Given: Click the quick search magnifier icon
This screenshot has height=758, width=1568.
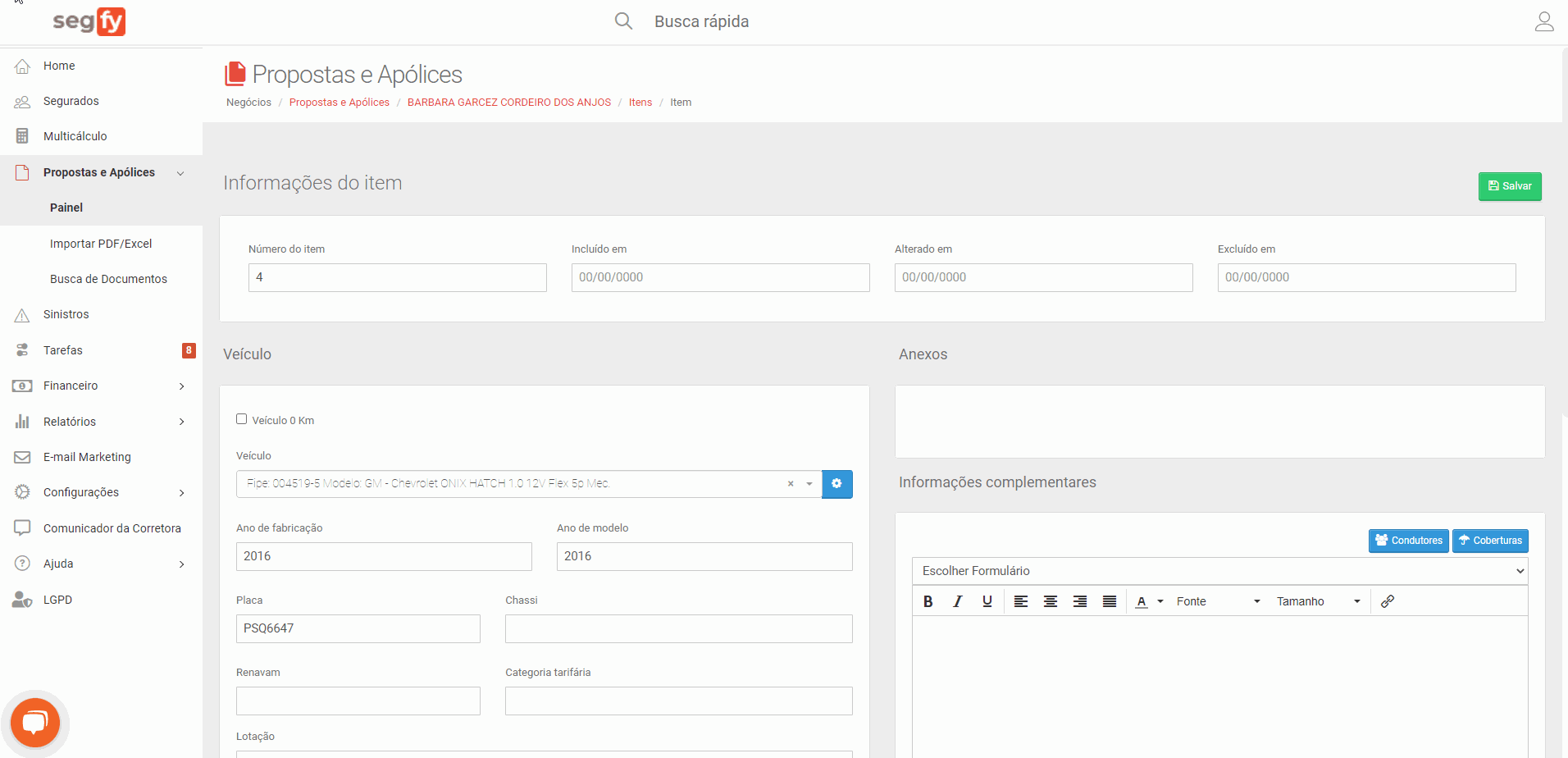Looking at the screenshot, I should pyautogui.click(x=623, y=21).
